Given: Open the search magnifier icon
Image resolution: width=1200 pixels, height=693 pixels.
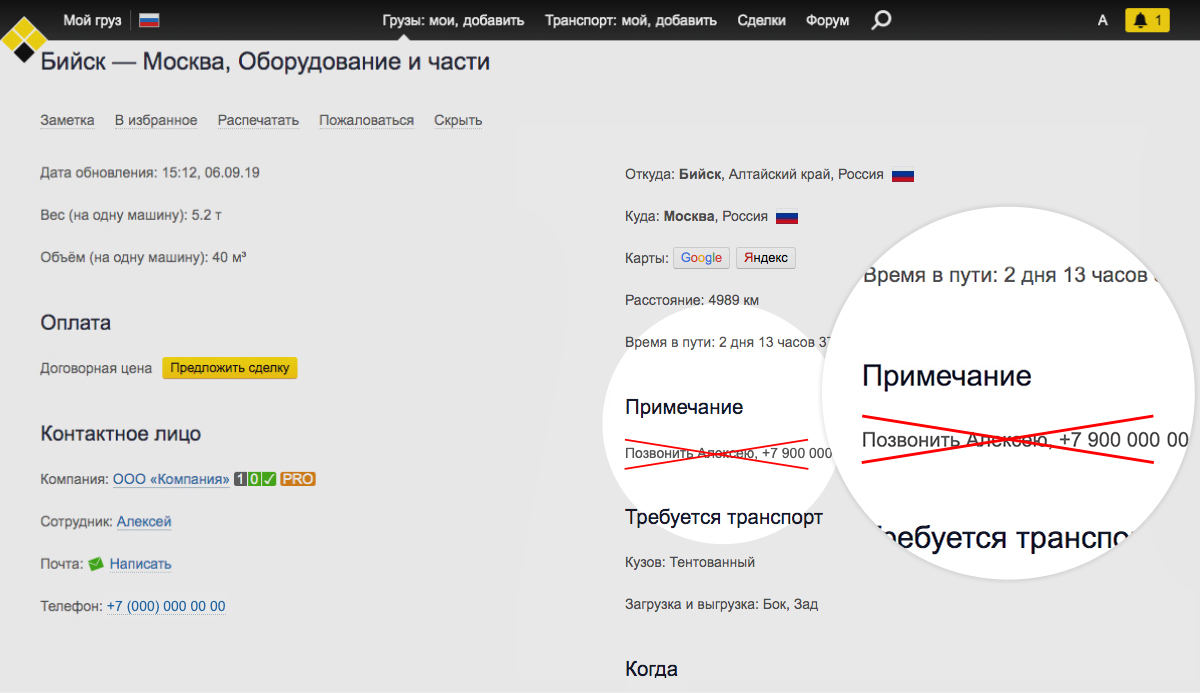Looking at the screenshot, I should pyautogui.click(x=880, y=20).
